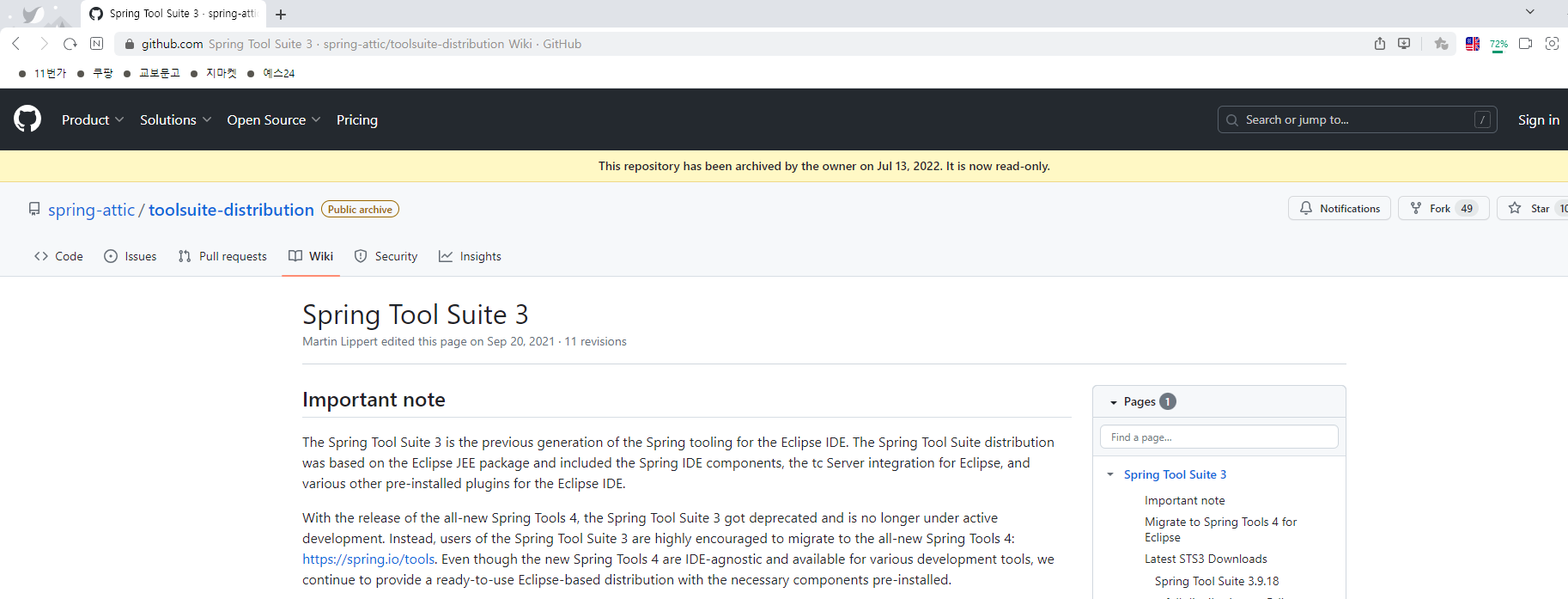Follow the https://spring.io/tools link
The width and height of the screenshot is (1568, 599).
[368, 559]
